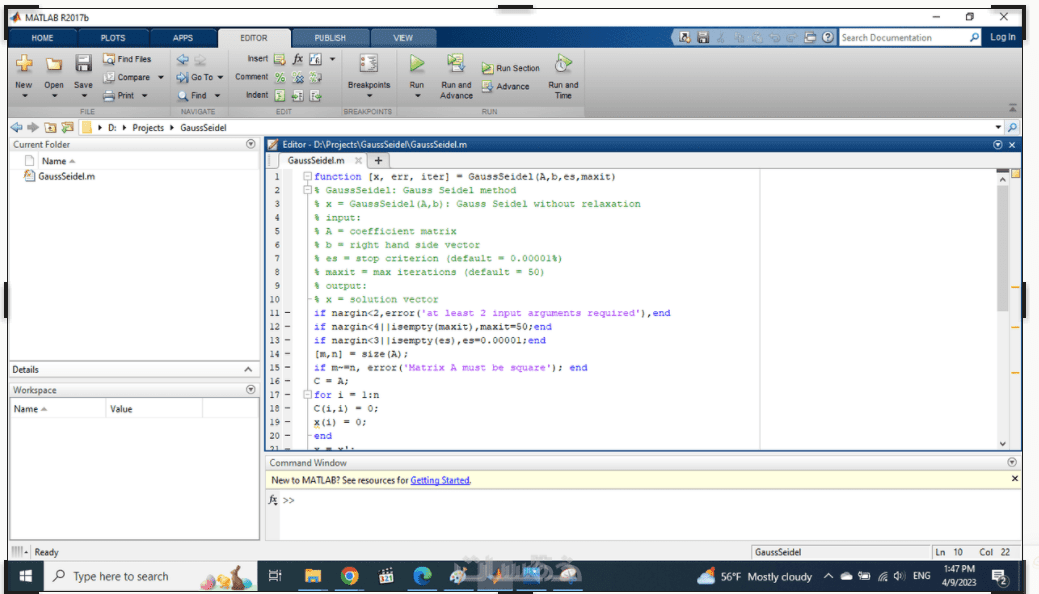Open the PLOTS ribbon tab
Screen dimensions: 1039x594
click(113, 38)
